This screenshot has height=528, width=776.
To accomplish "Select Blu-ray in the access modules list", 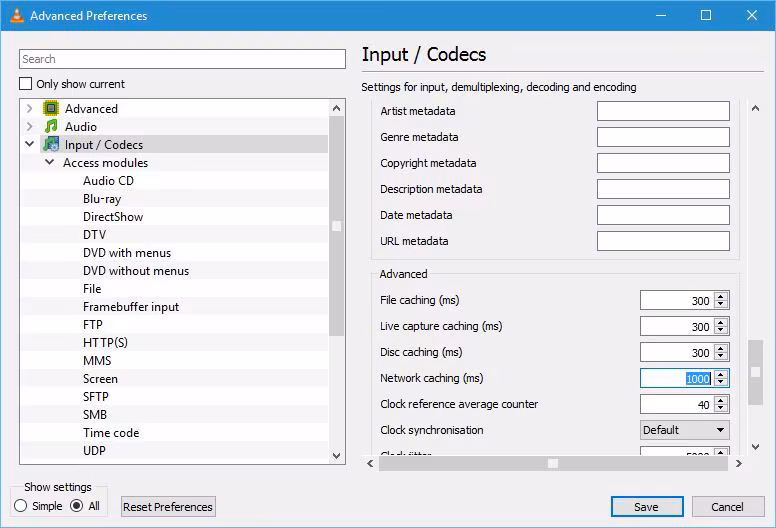I will click(x=102, y=199).
